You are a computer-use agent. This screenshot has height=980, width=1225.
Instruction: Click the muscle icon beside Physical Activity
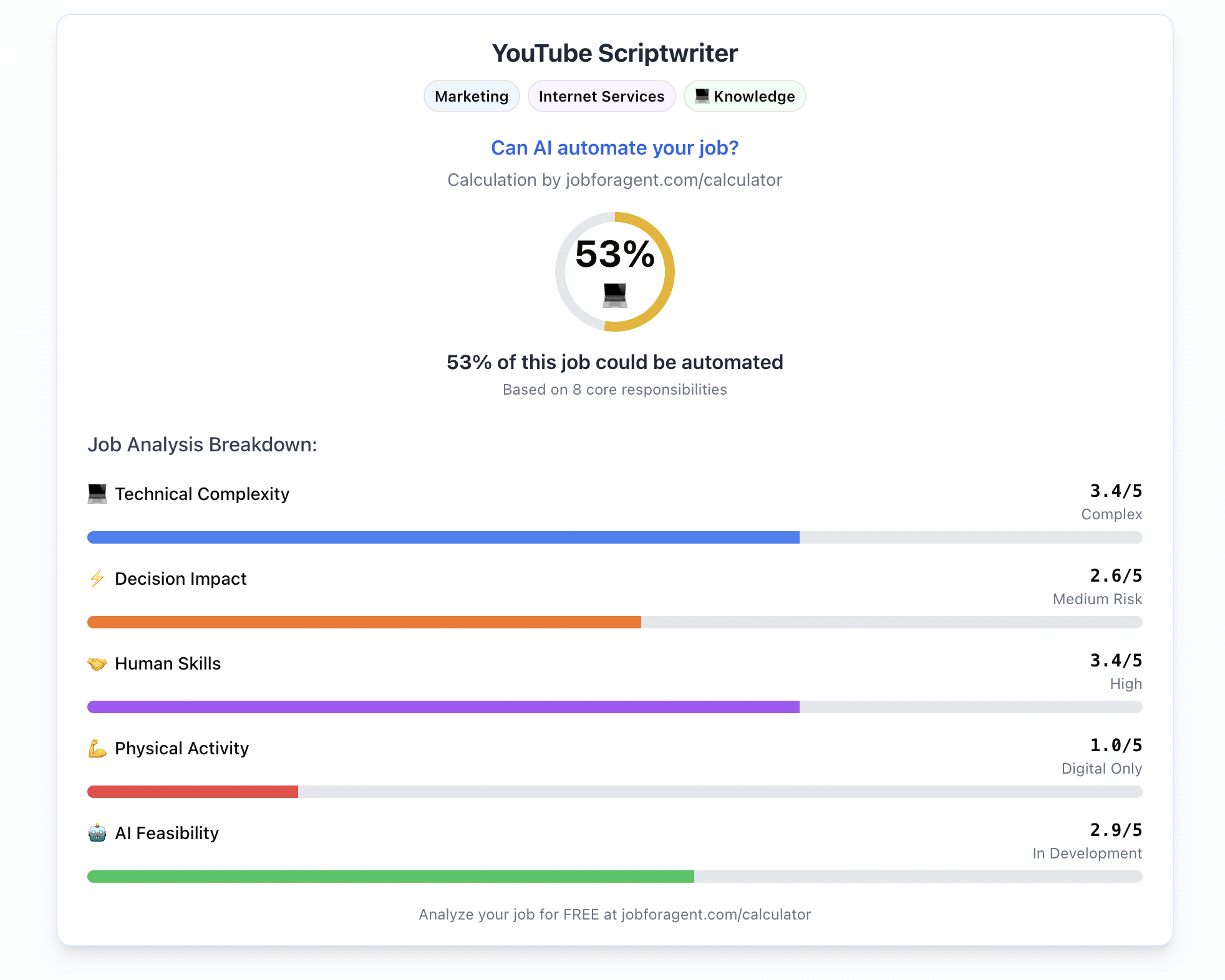click(97, 747)
